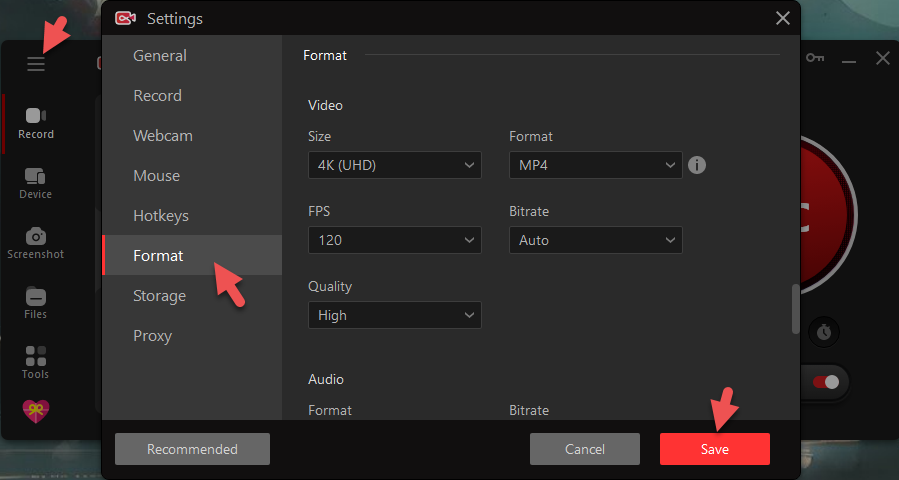
Task: Expand the Quality dropdown showing High
Action: (394, 315)
